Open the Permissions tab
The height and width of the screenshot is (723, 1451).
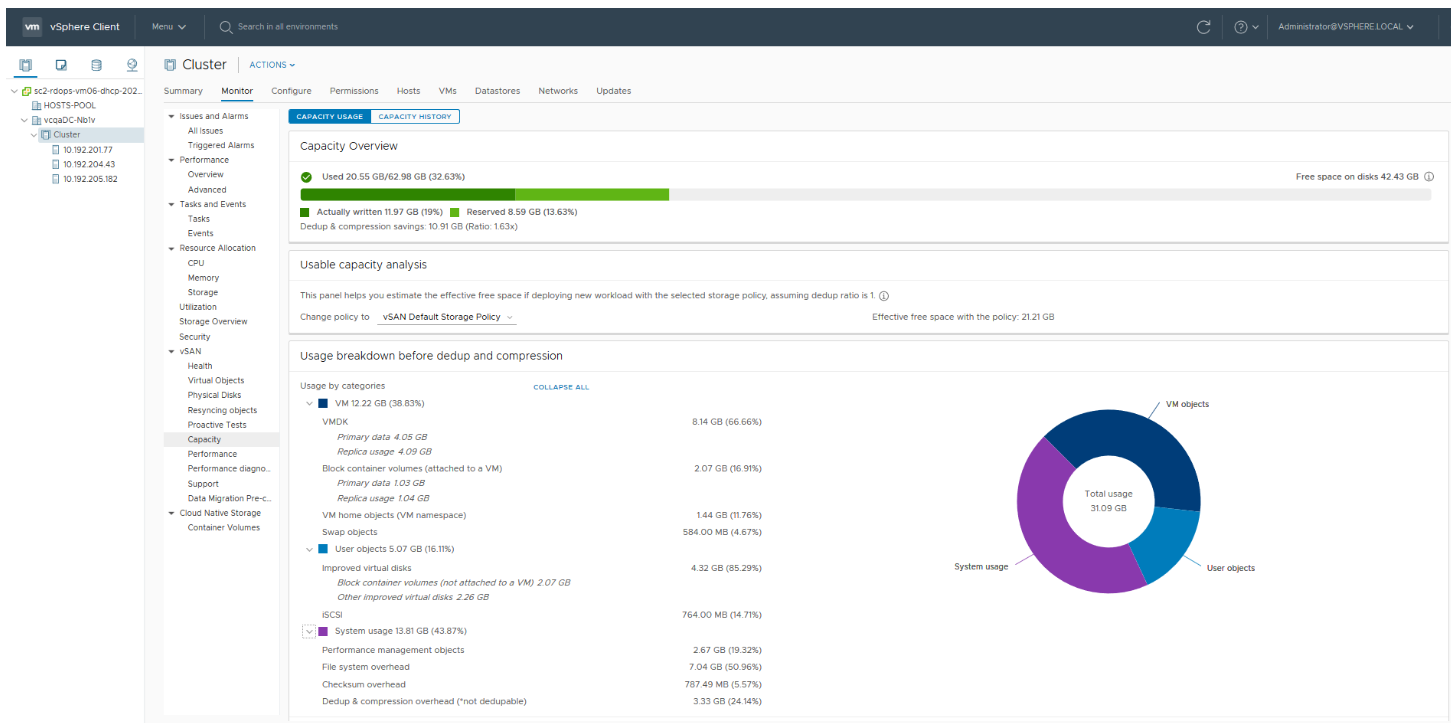coord(354,91)
